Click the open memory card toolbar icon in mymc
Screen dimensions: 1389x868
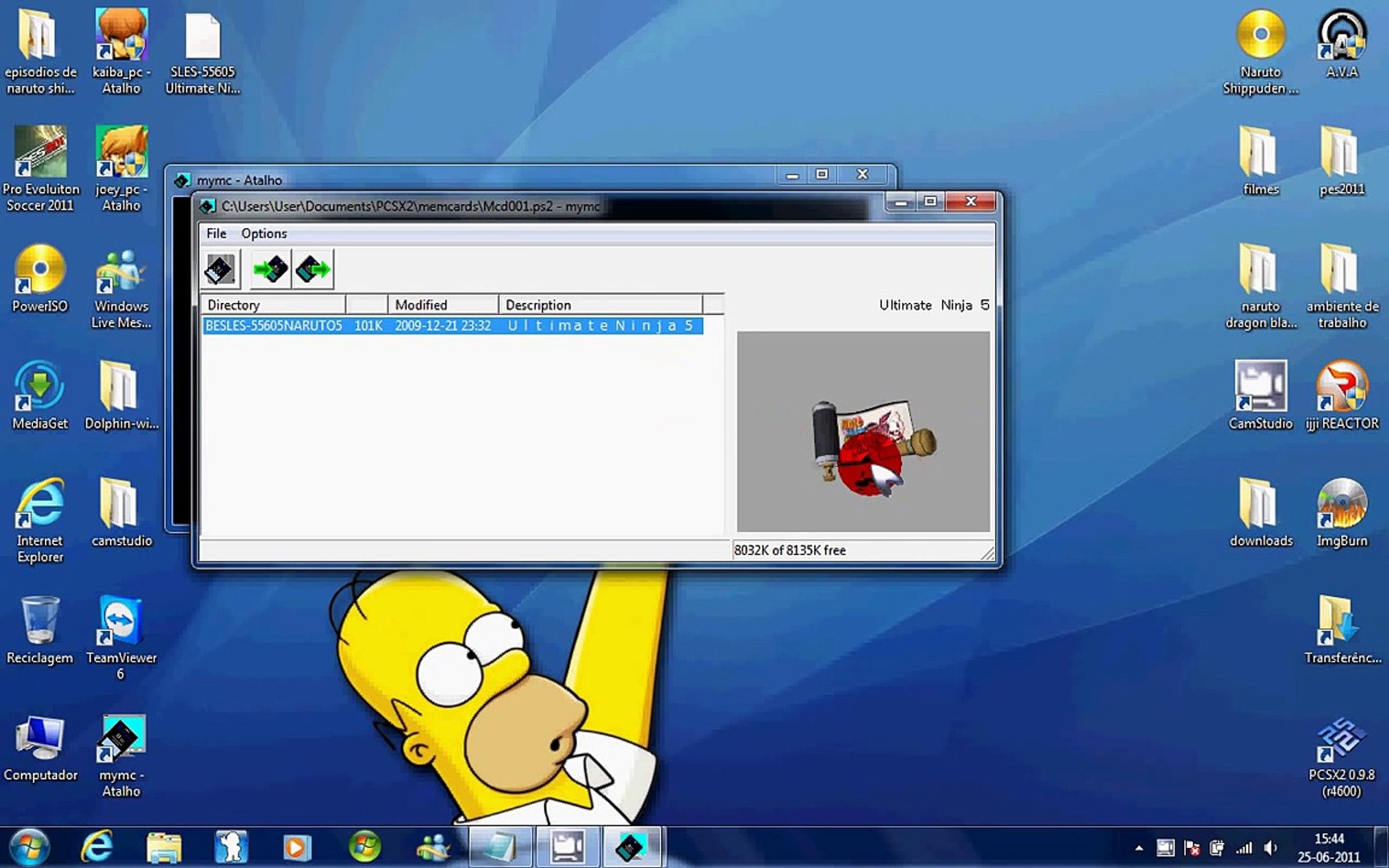click(219, 269)
